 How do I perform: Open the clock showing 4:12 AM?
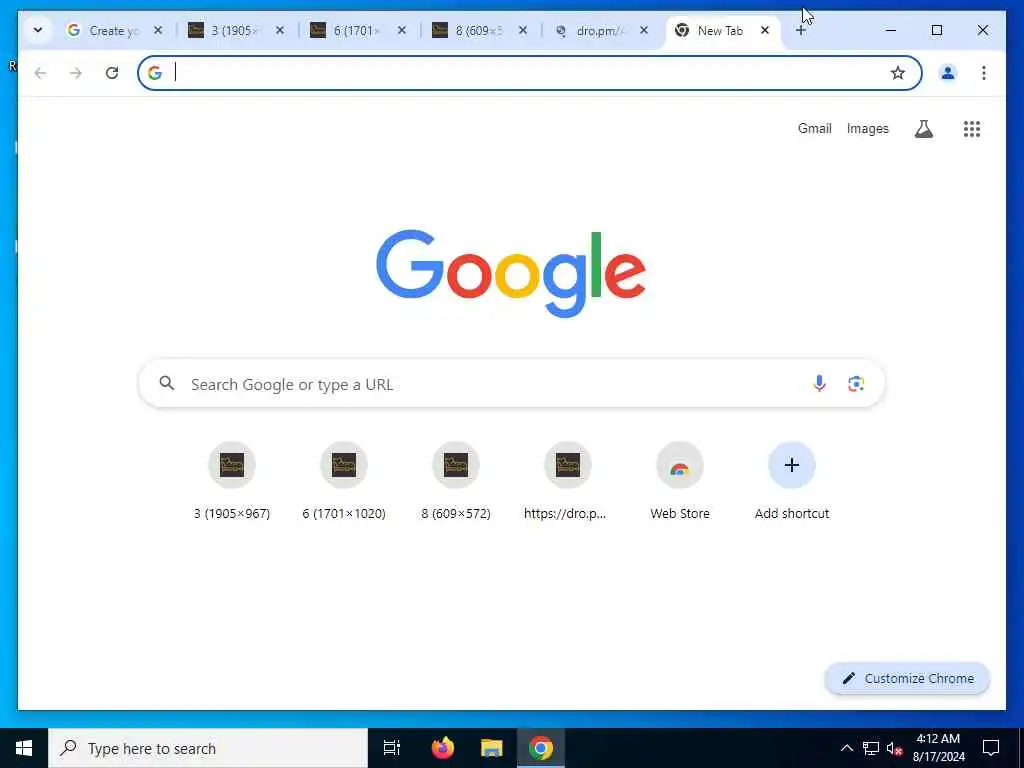pos(938,748)
